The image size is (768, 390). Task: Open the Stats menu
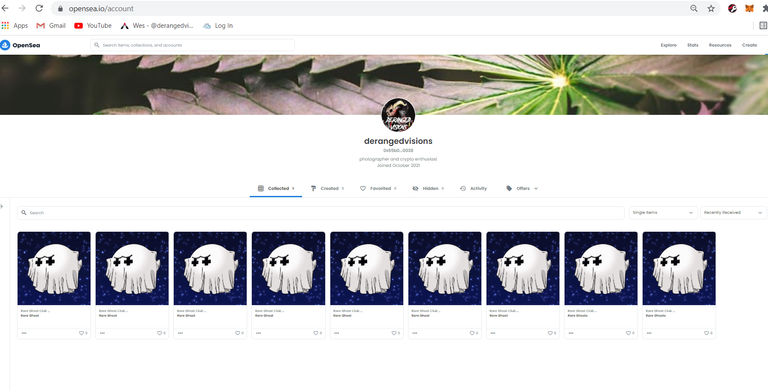point(693,45)
